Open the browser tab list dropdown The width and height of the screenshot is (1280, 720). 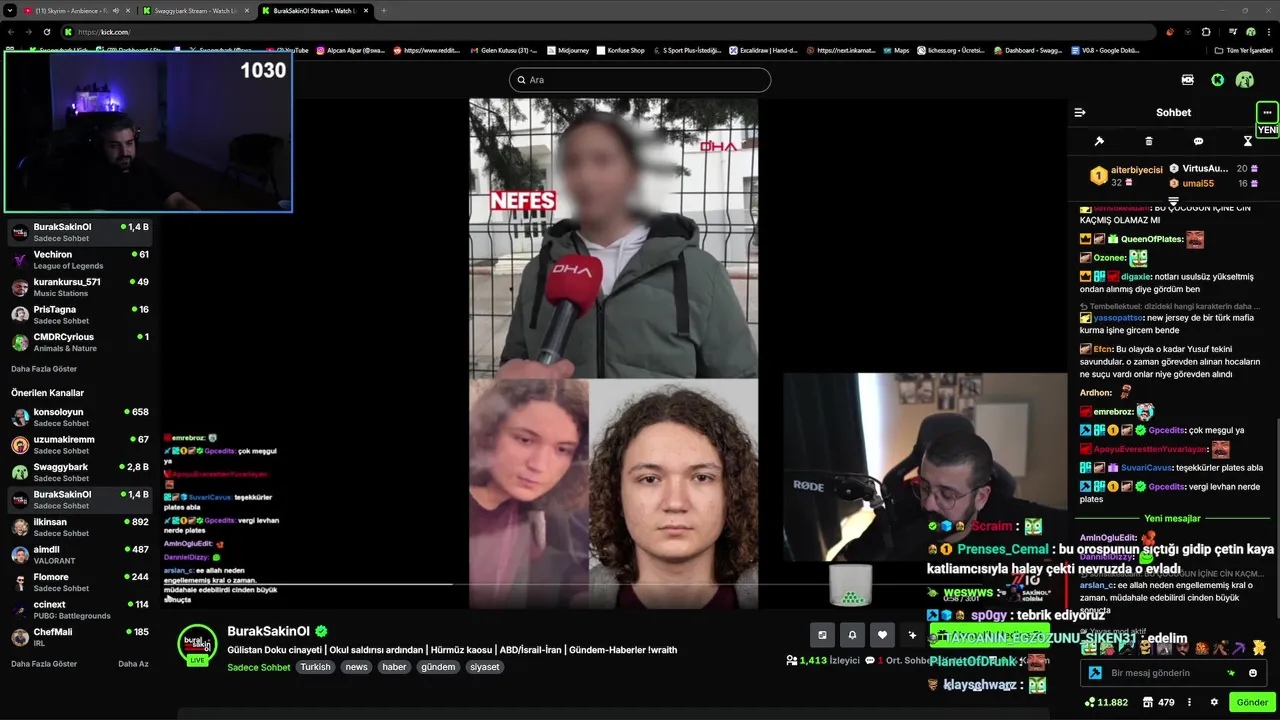pos(10,10)
